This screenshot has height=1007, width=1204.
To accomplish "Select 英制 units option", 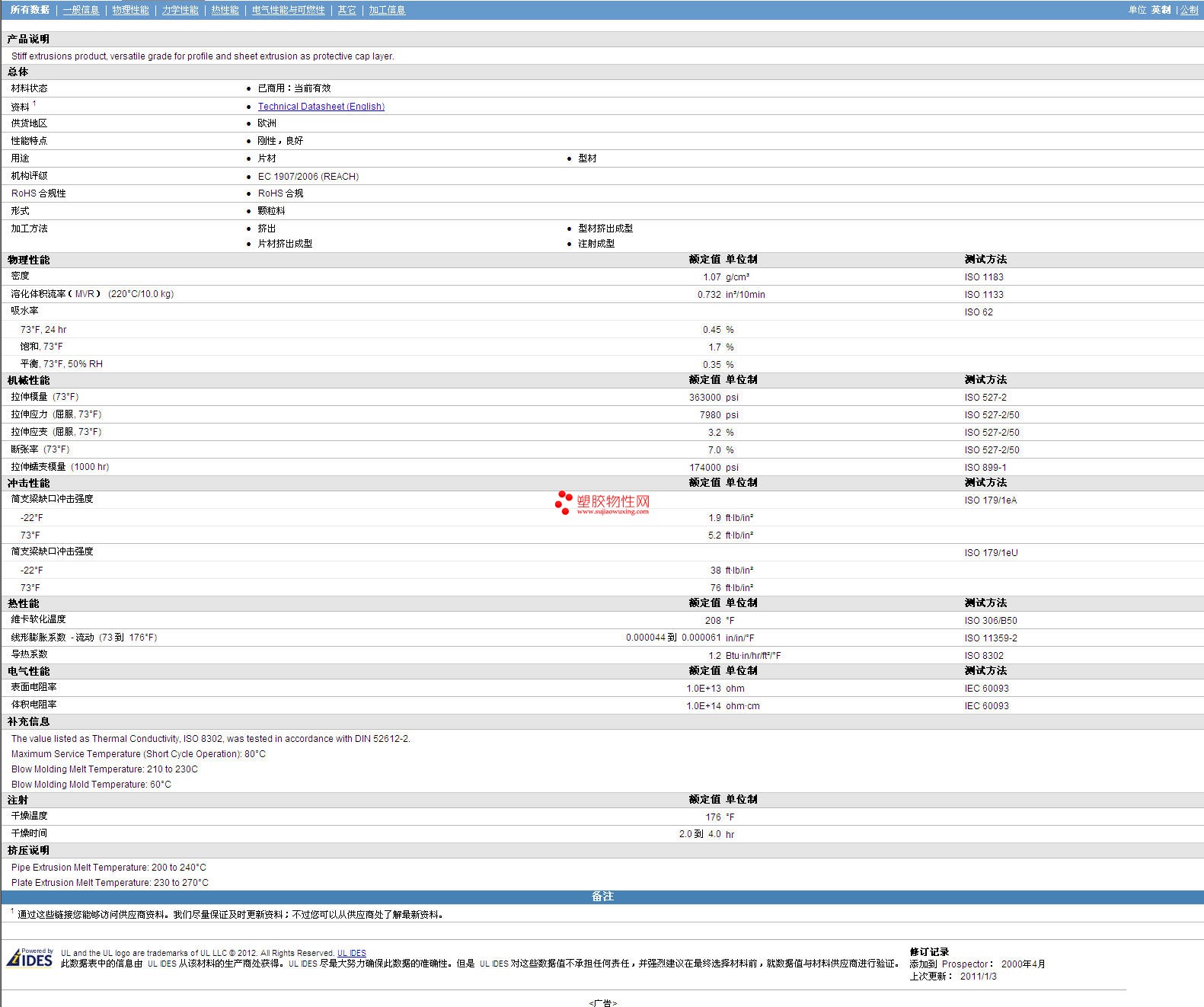I will 1161,10.
